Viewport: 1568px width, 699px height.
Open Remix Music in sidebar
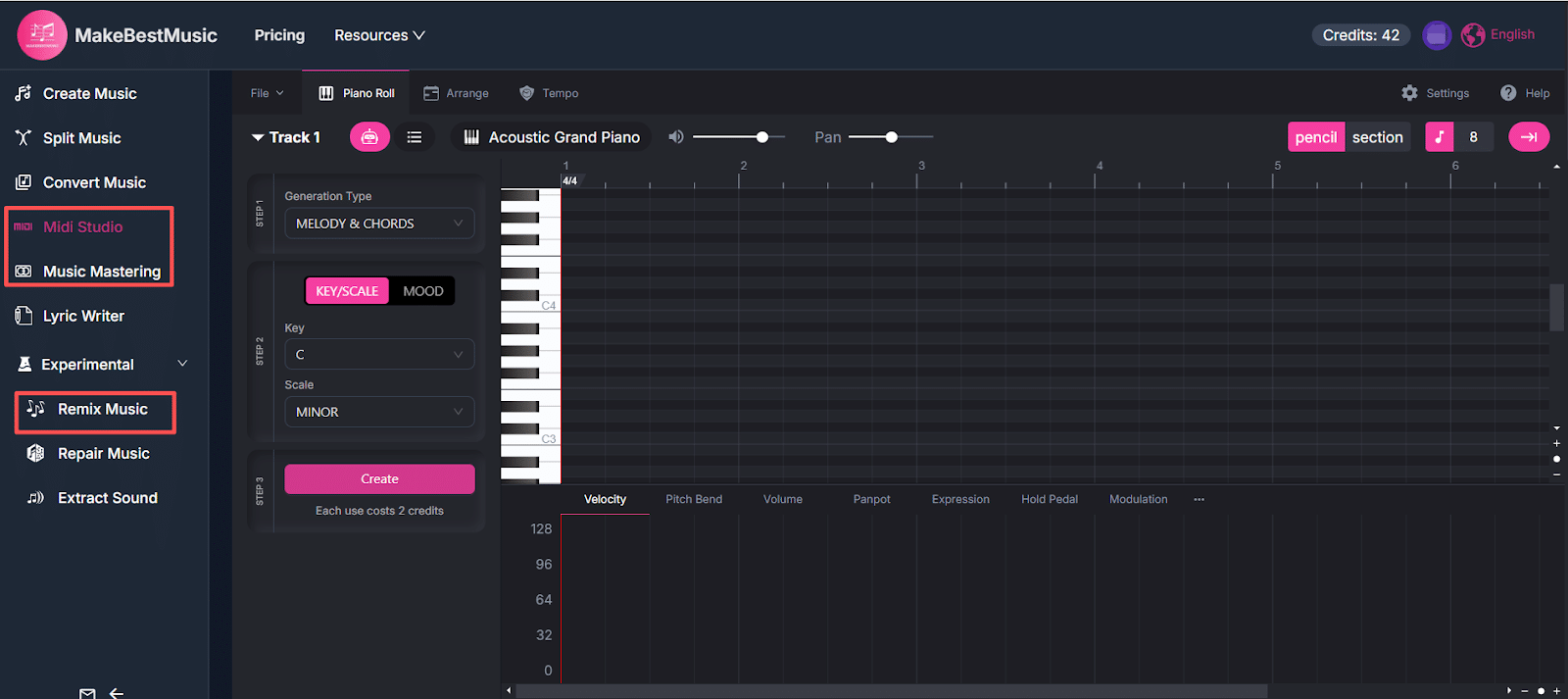pos(102,409)
